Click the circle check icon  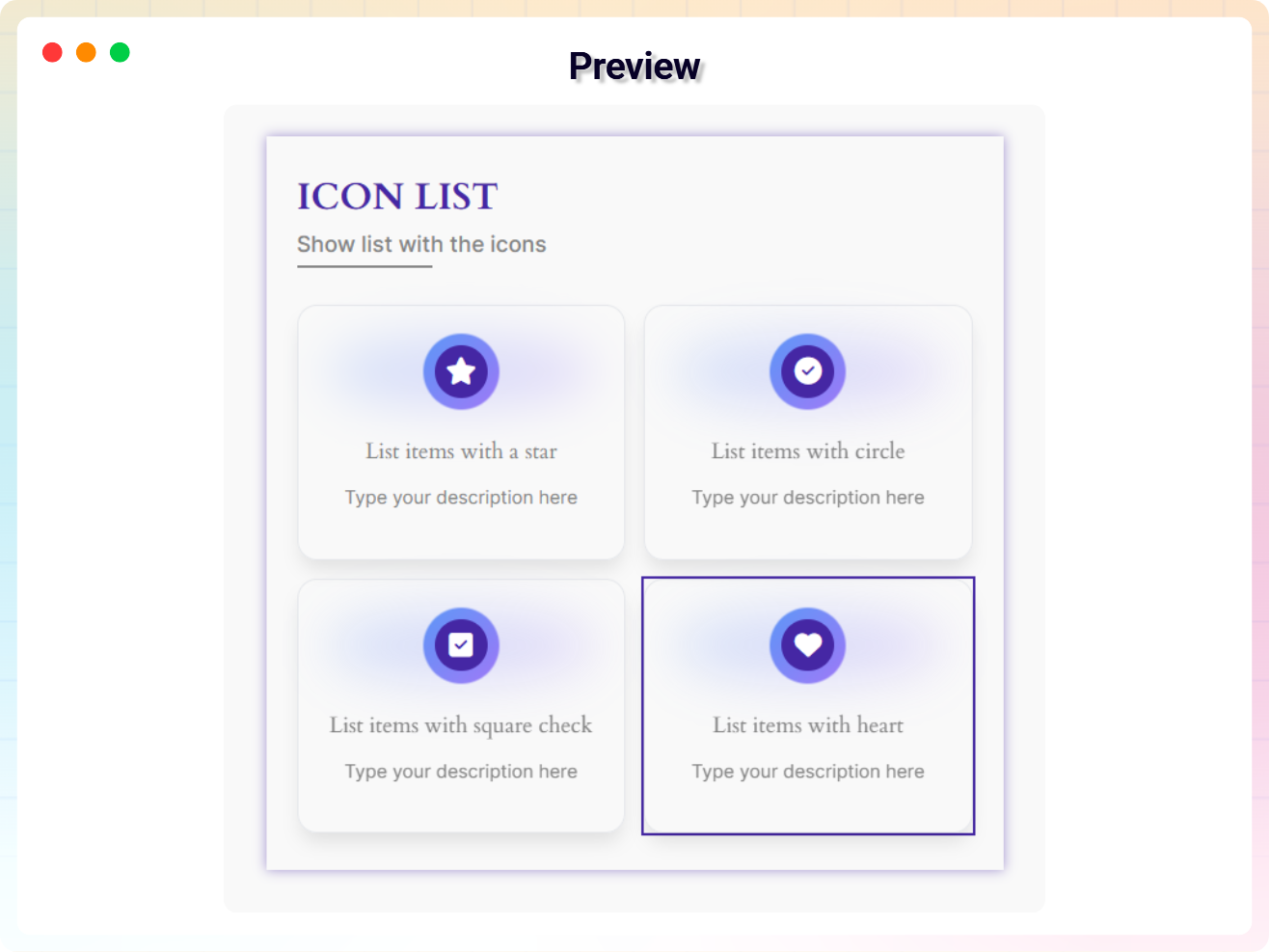[x=807, y=371]
